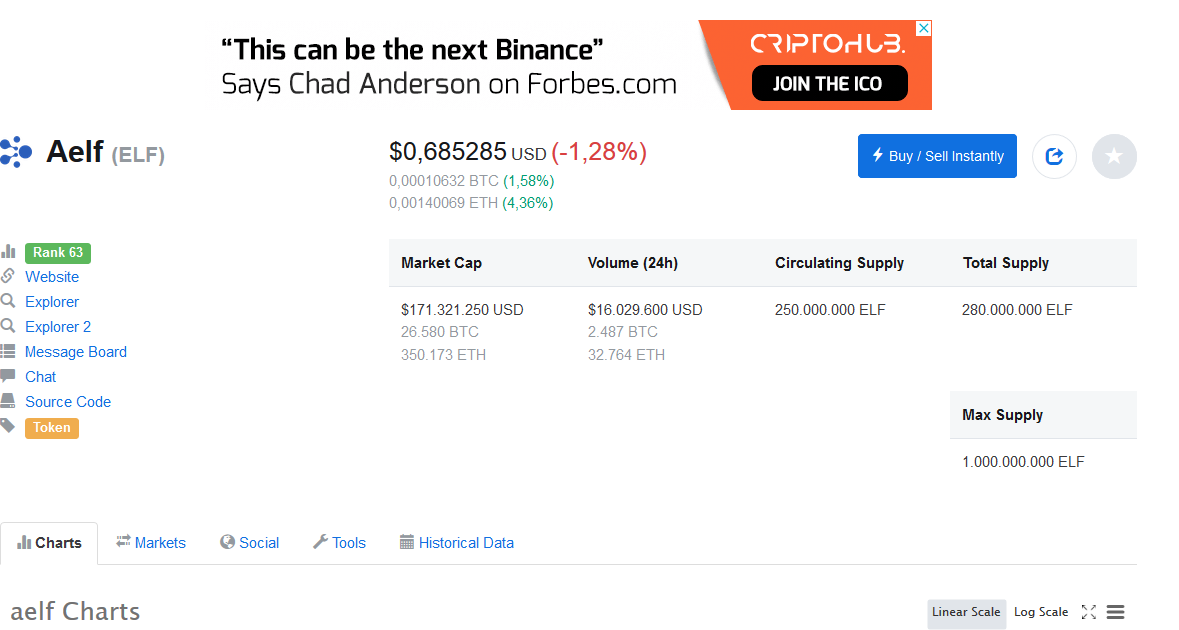1179x630 pixels.
Task: Click the Rank 63 badge
Action: [x=58, y=252]
